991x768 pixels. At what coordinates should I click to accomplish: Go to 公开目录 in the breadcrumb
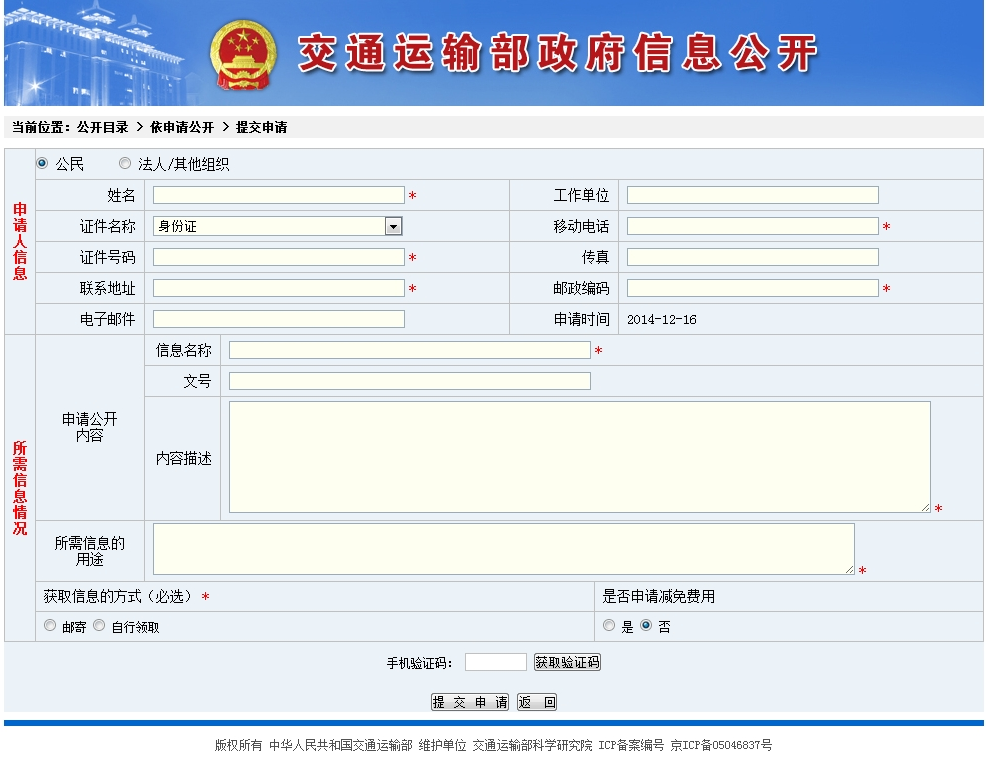(103, 128)
